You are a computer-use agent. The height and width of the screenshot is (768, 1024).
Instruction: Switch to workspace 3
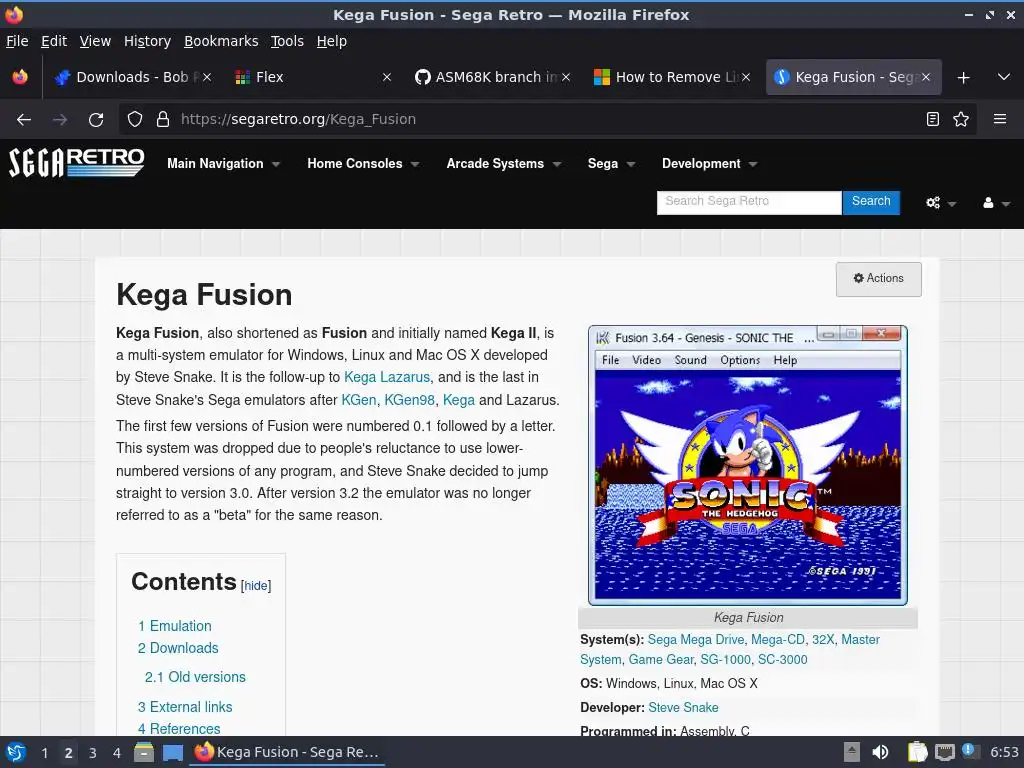(x=93, y=753)
